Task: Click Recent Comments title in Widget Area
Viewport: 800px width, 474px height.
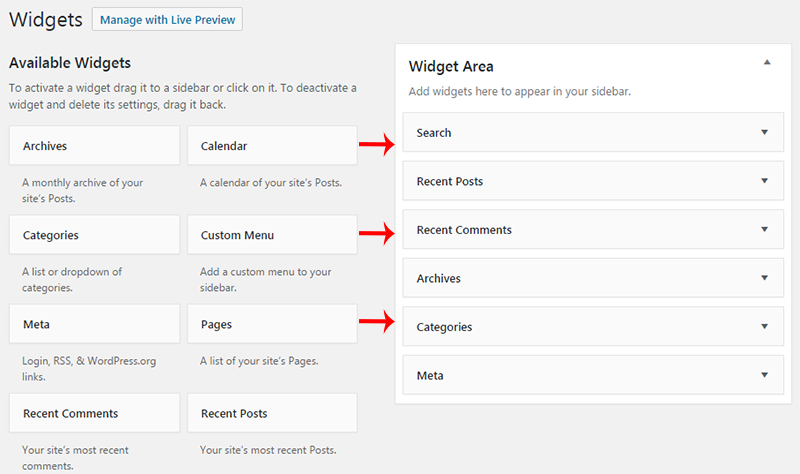Action: pos(464,230)
